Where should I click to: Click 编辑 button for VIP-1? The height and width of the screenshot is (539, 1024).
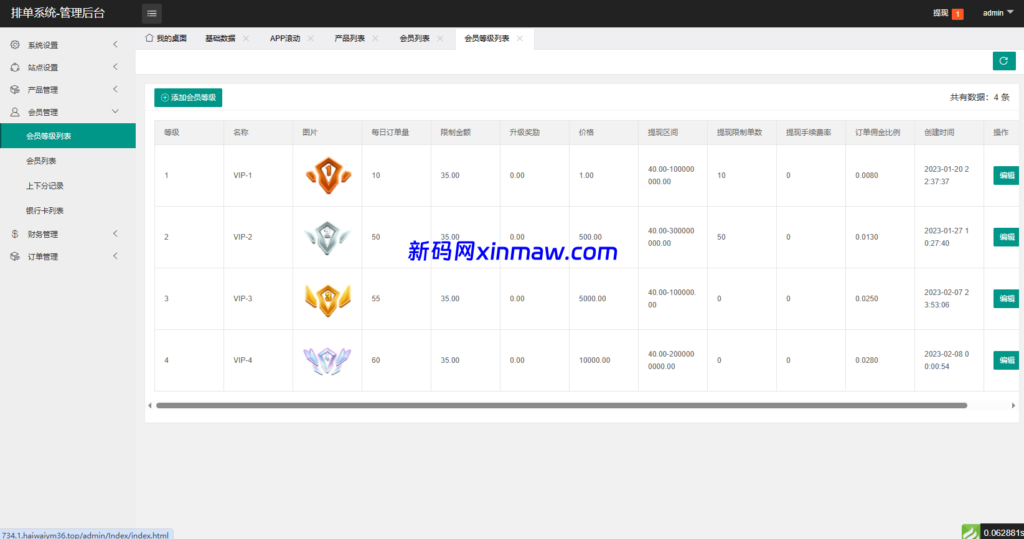[x=1006, y=175]
